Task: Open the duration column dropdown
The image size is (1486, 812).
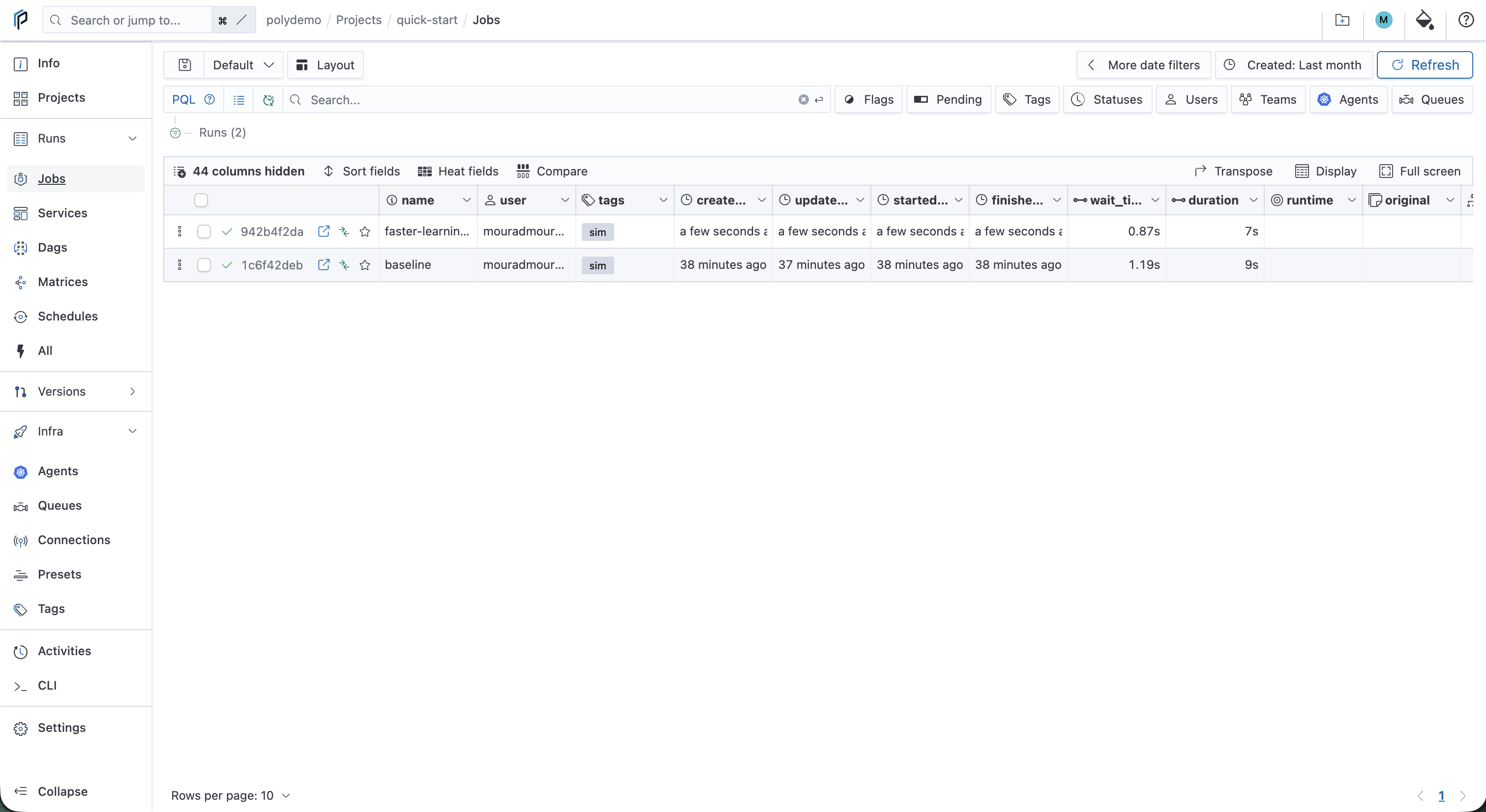Action: [x=1253, y=200]
